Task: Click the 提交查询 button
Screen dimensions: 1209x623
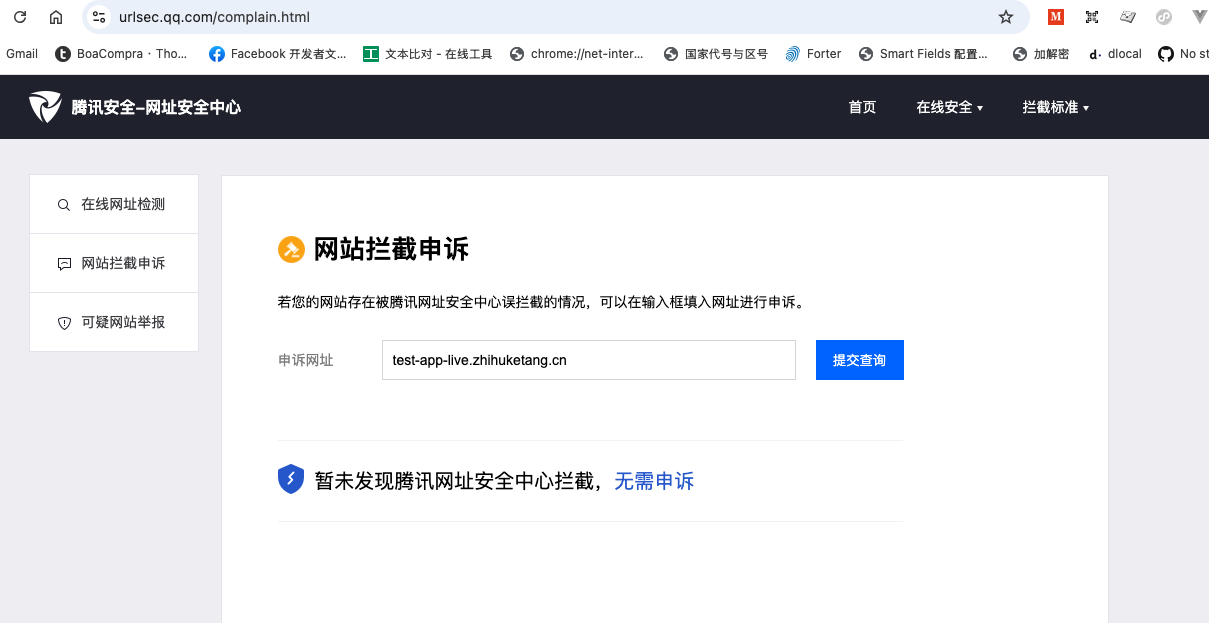Action: tap(860, 360)
